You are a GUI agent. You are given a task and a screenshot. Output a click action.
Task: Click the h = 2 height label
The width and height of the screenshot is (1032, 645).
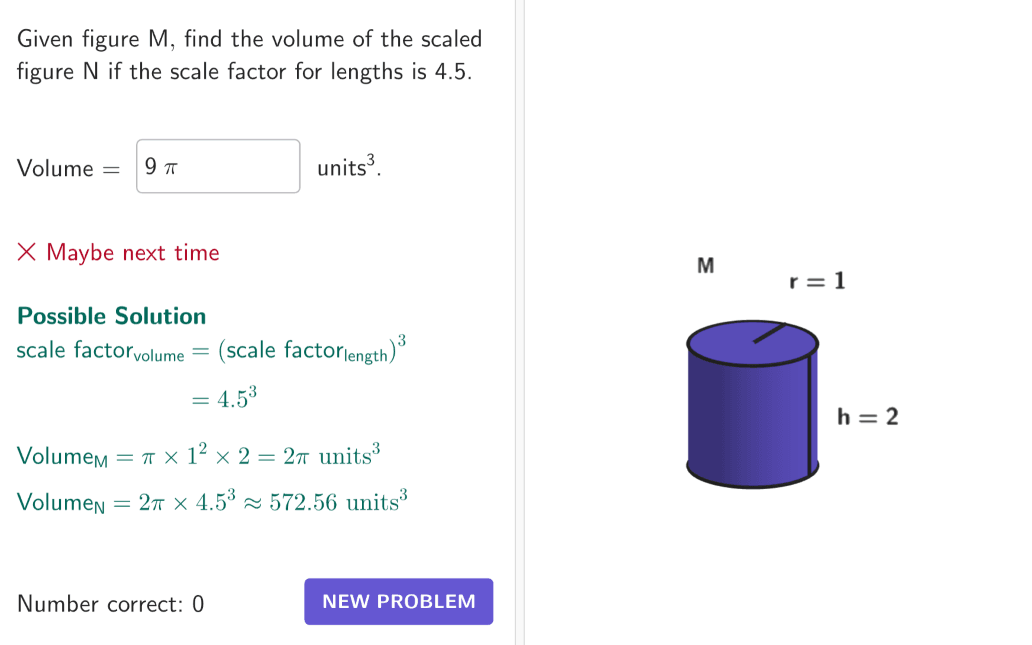click(x=867, y=417)
